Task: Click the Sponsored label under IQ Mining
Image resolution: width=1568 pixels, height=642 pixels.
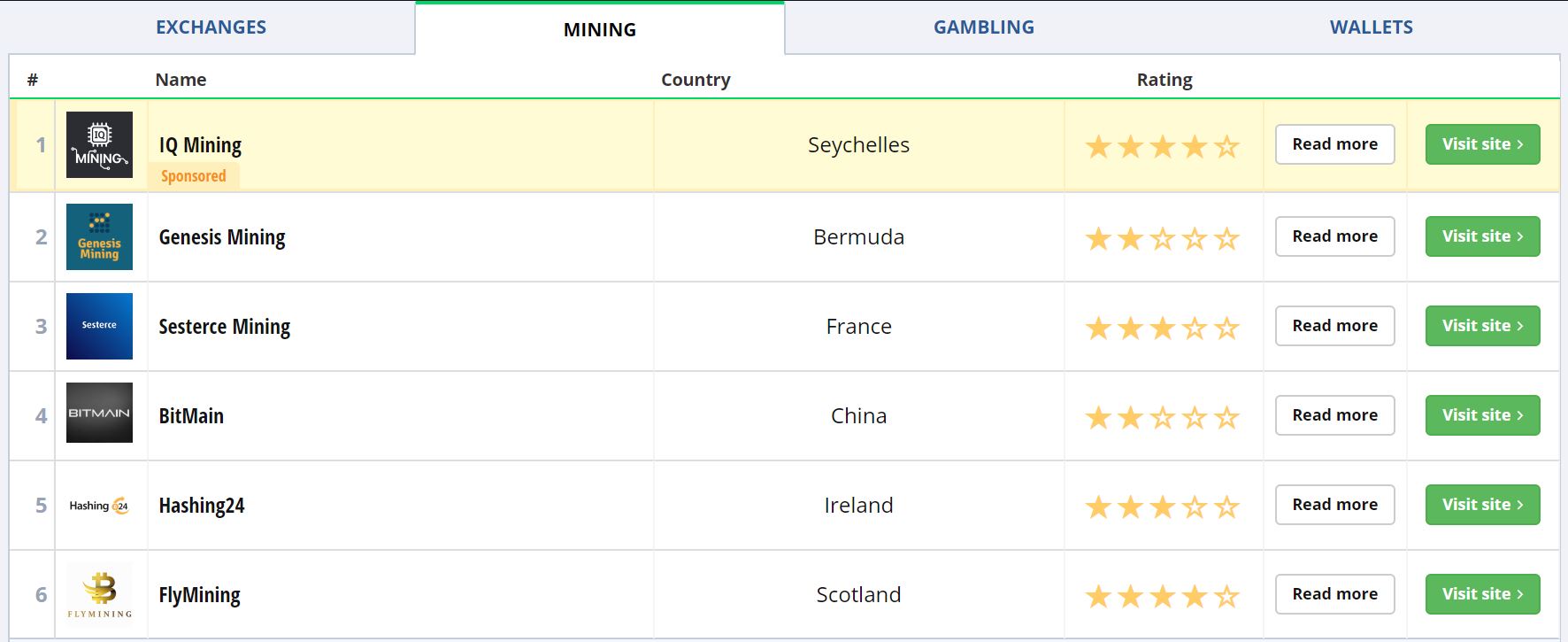Action: 194,176
